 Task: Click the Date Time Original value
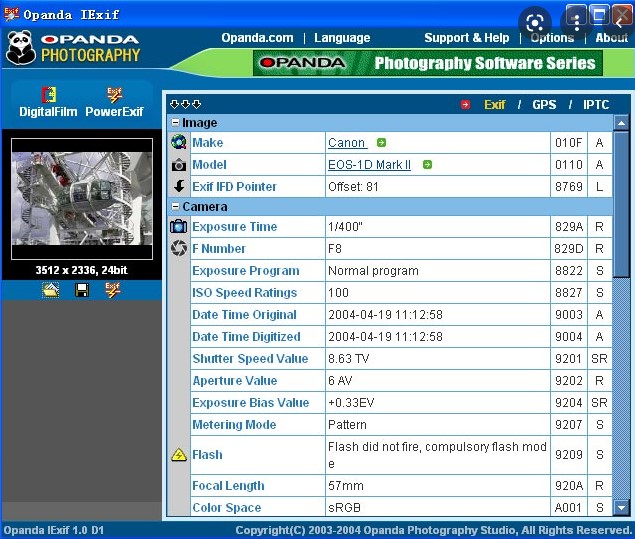tap(385, 315)
